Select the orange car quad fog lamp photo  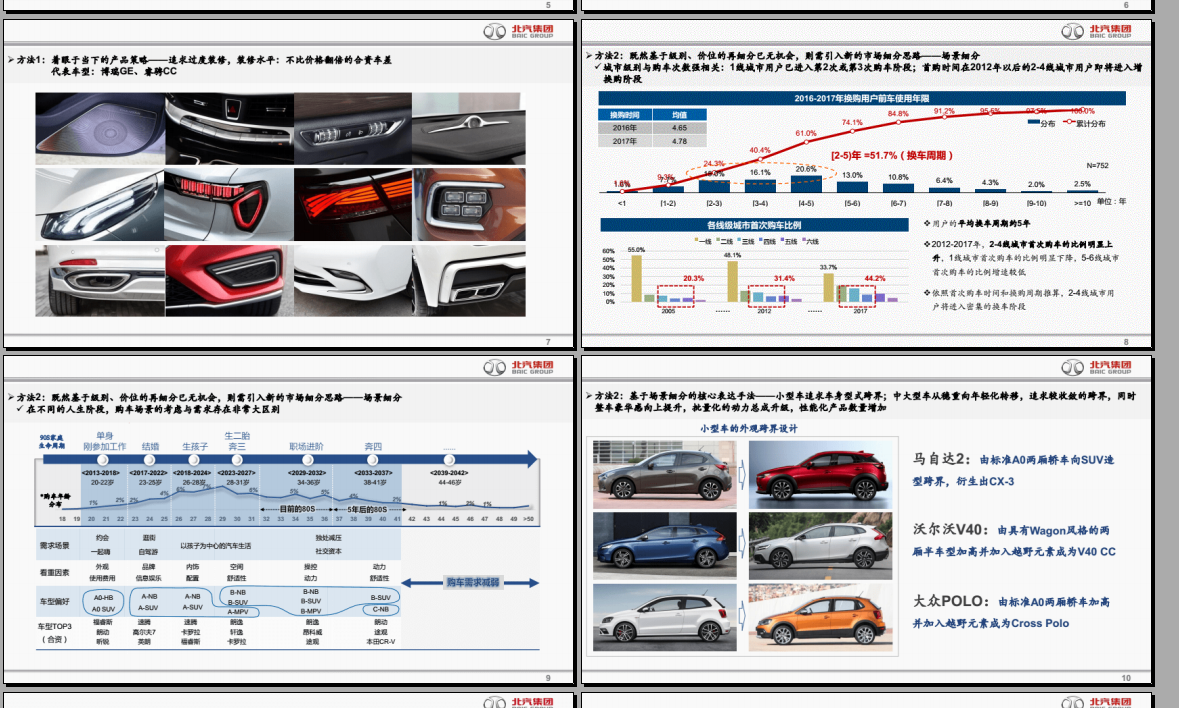[x=469, y=204]
